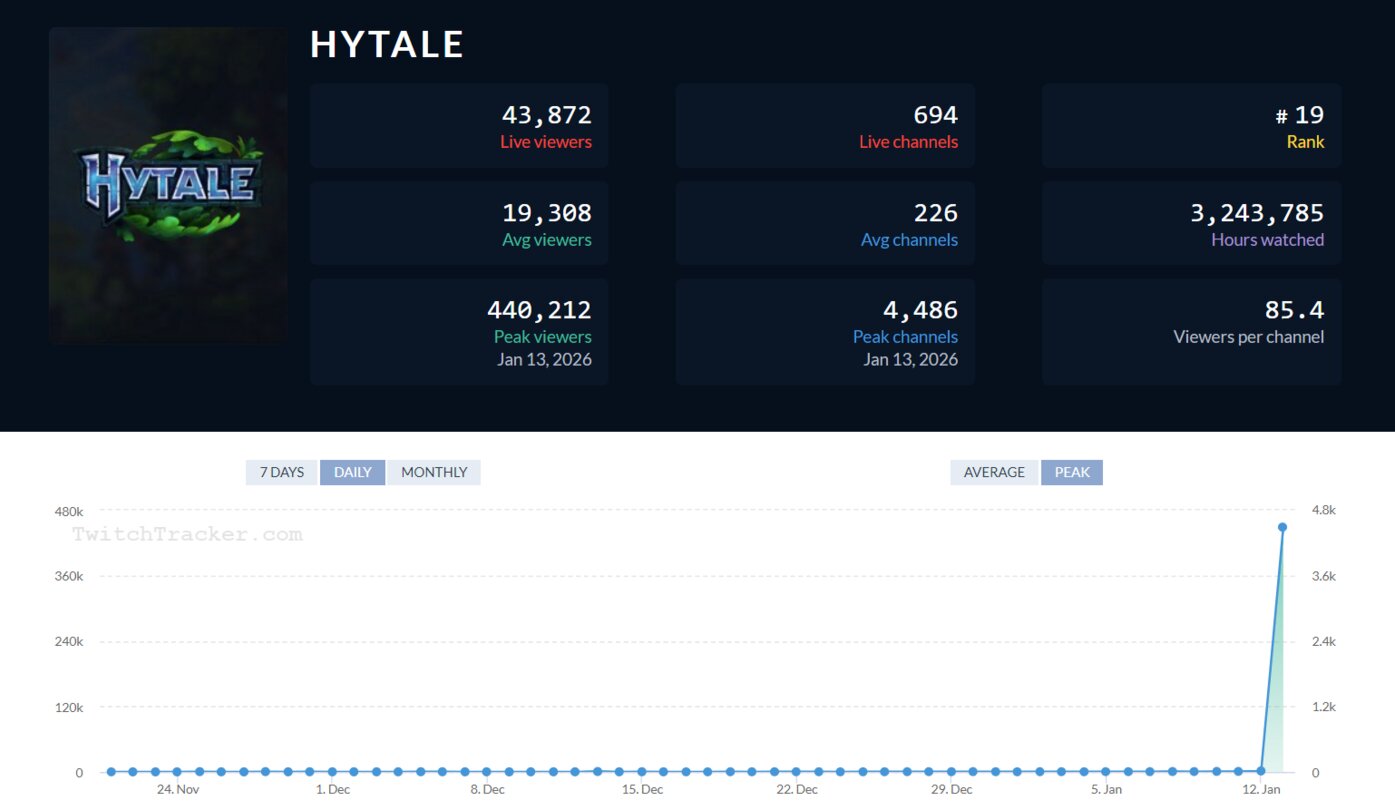Switch chart to the 7 DAYS view
Image resolution: width=1395 pixels, height=810 pixels.
coord(281,472)
